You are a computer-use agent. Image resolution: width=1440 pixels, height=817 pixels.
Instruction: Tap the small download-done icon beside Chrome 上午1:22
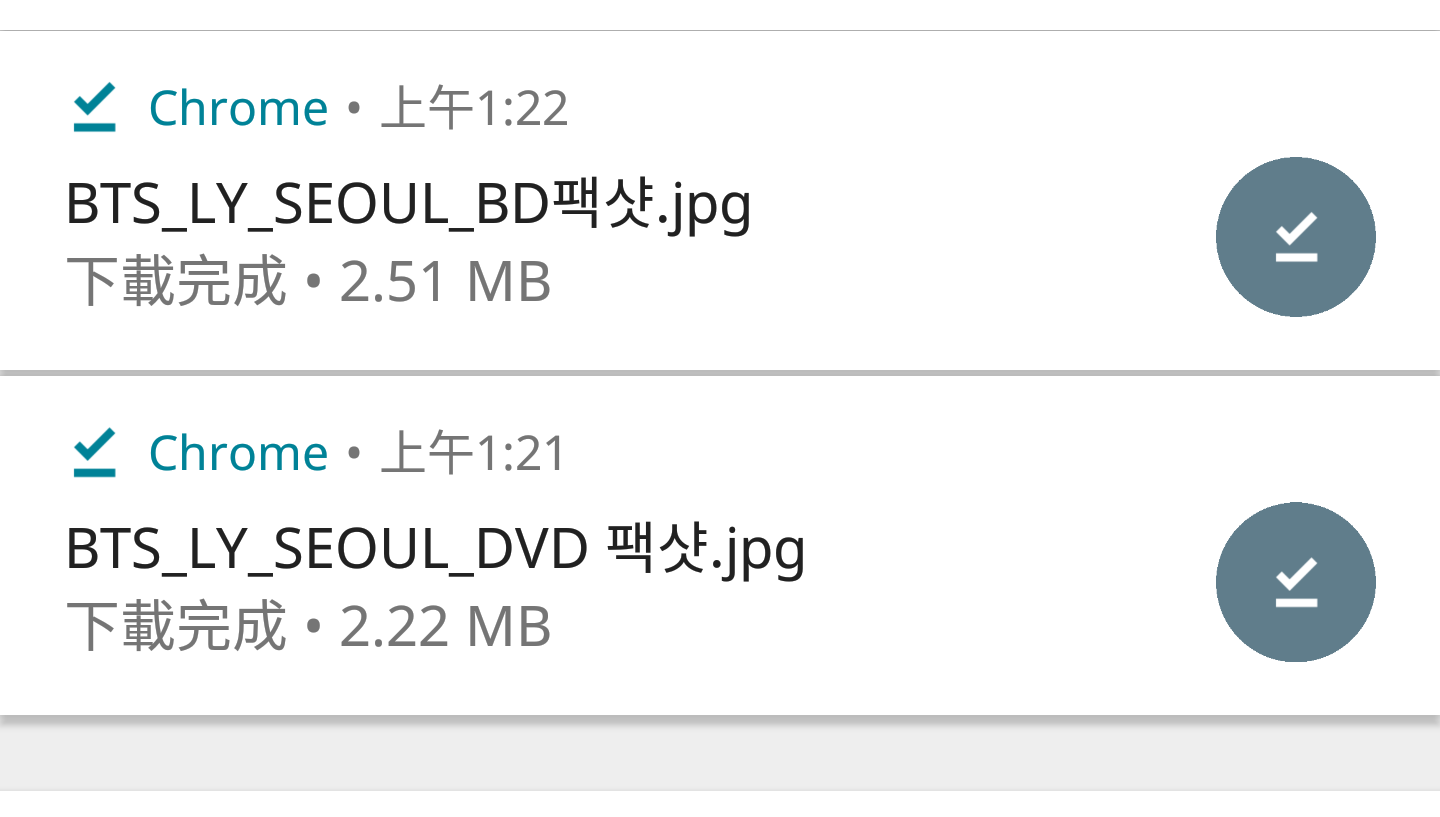tap(95, 107)
